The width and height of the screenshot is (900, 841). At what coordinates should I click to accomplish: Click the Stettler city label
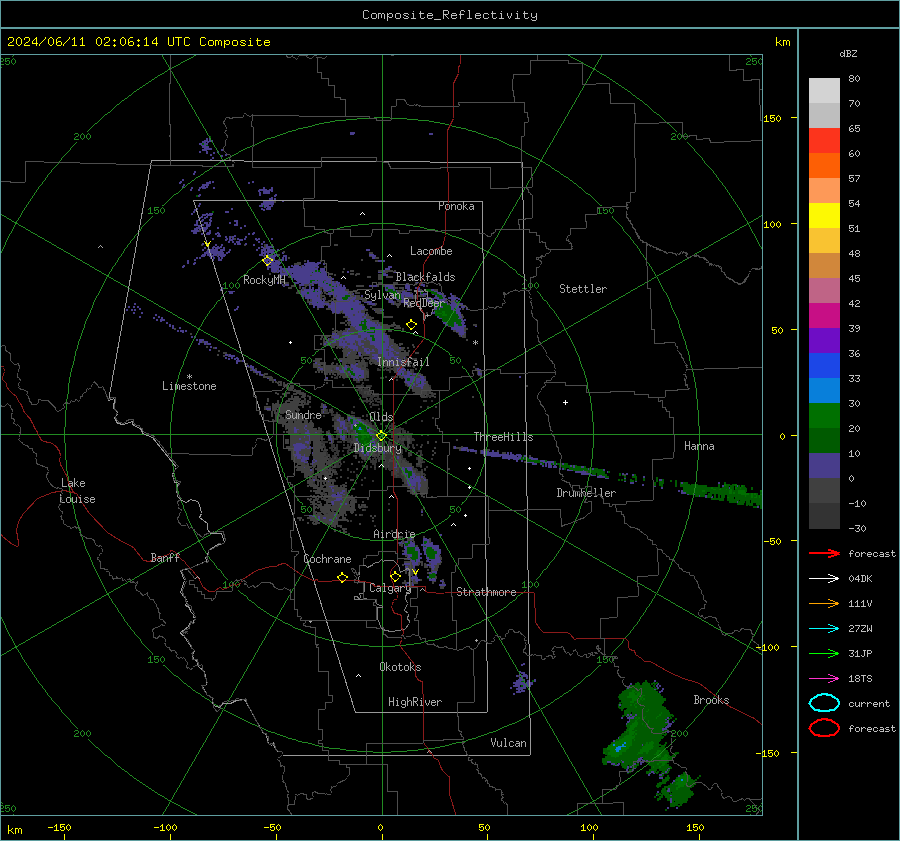coord(583,289)
